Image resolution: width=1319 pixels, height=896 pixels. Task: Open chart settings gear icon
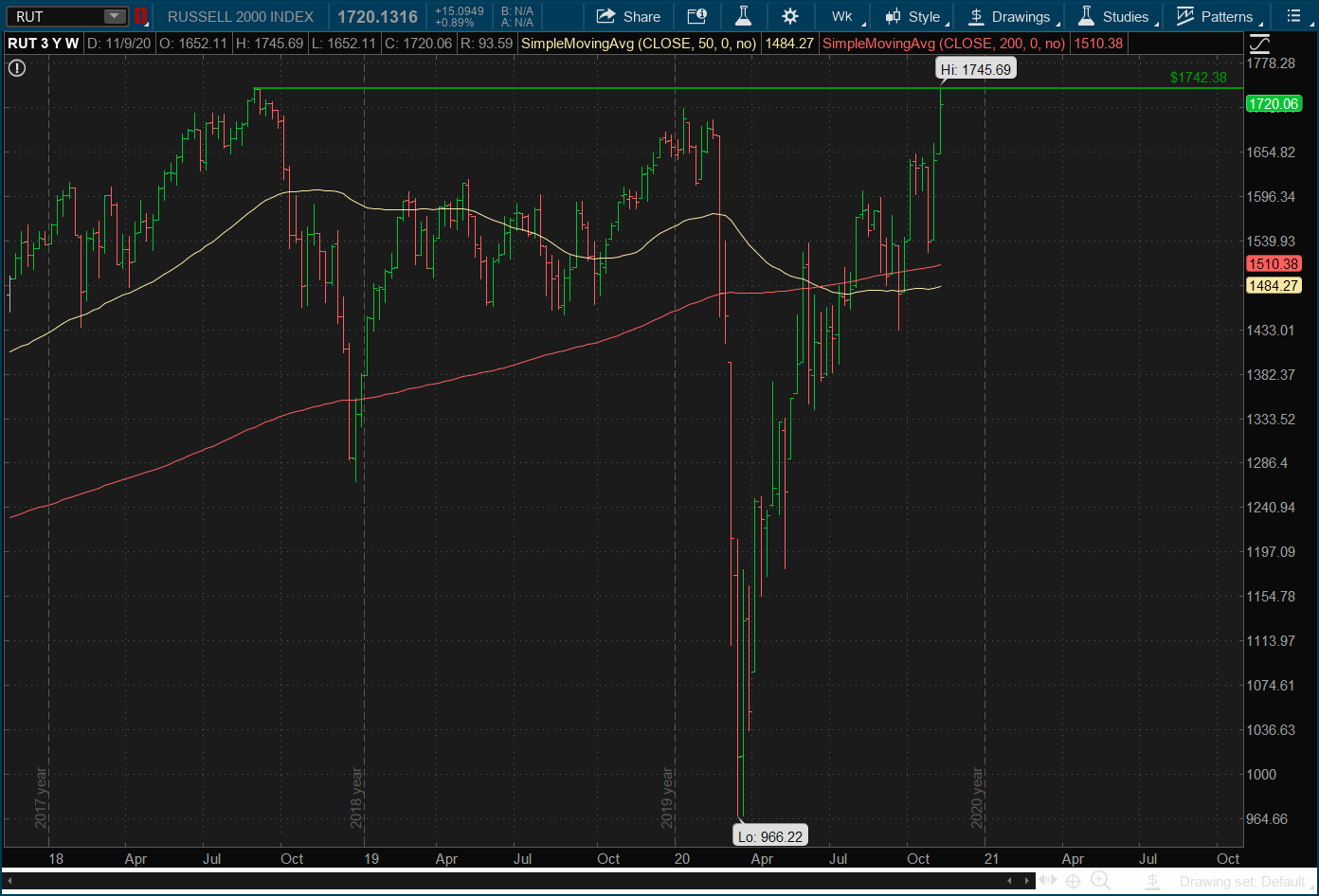(790, 16)
